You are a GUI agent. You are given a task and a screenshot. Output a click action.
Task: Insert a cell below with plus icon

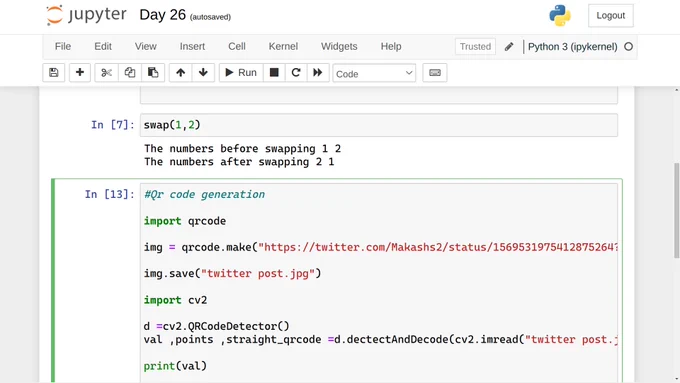click(x=80, y=72)
